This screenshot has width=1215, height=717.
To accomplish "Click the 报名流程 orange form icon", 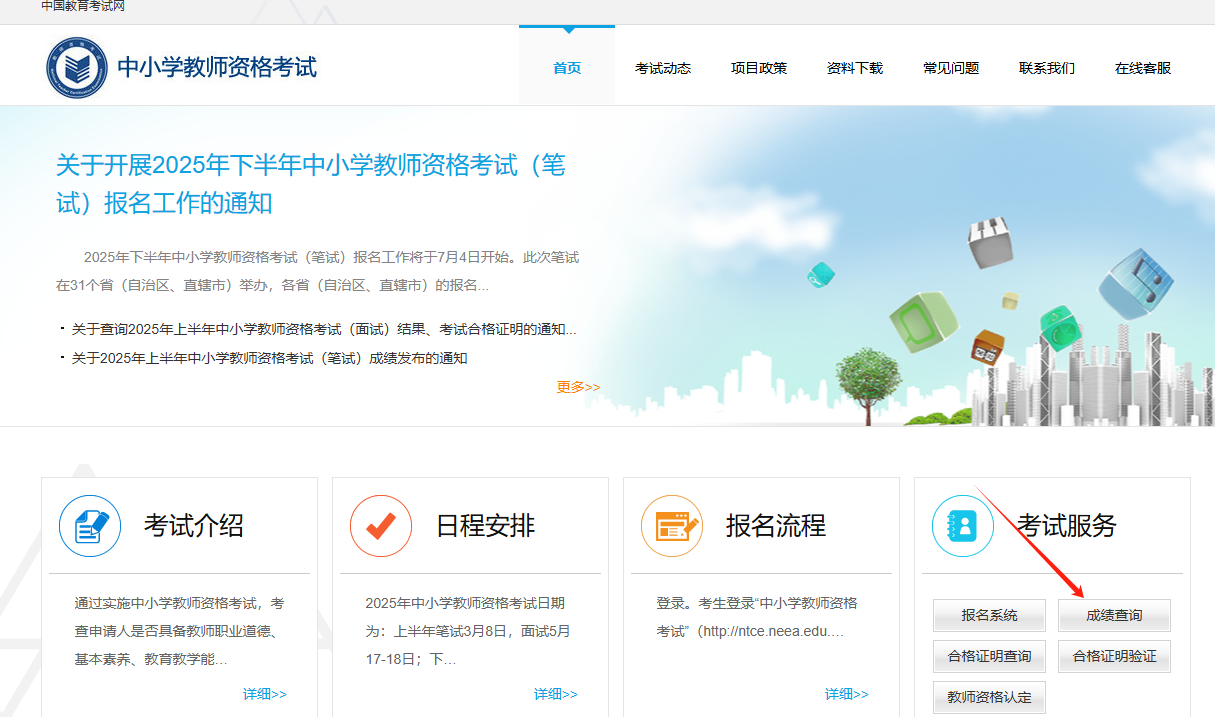I will 672,526.
